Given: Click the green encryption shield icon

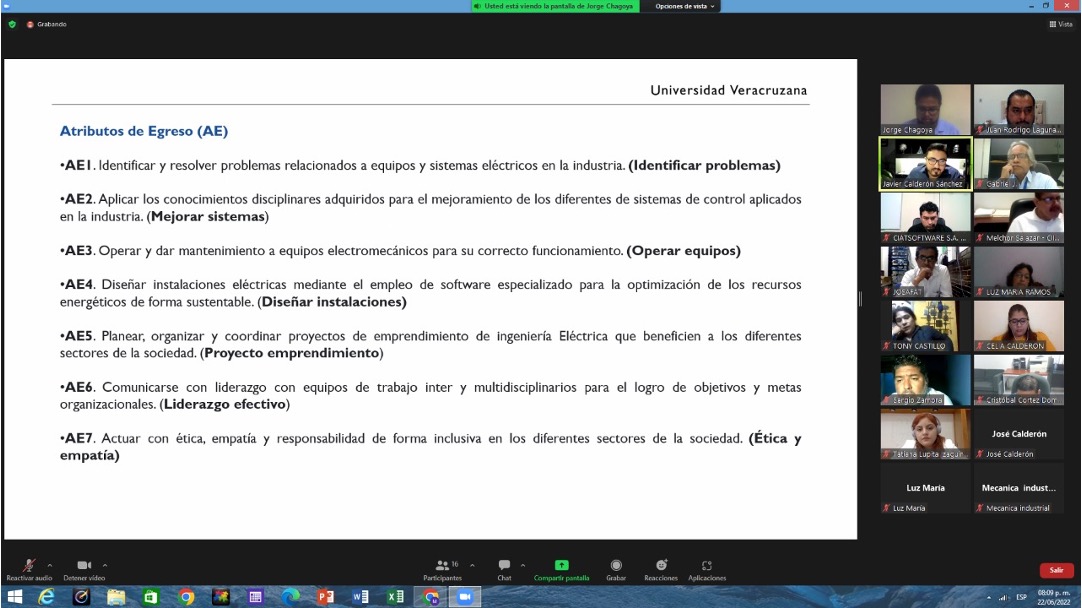Looking at the screenshot, I should point(12,24).
